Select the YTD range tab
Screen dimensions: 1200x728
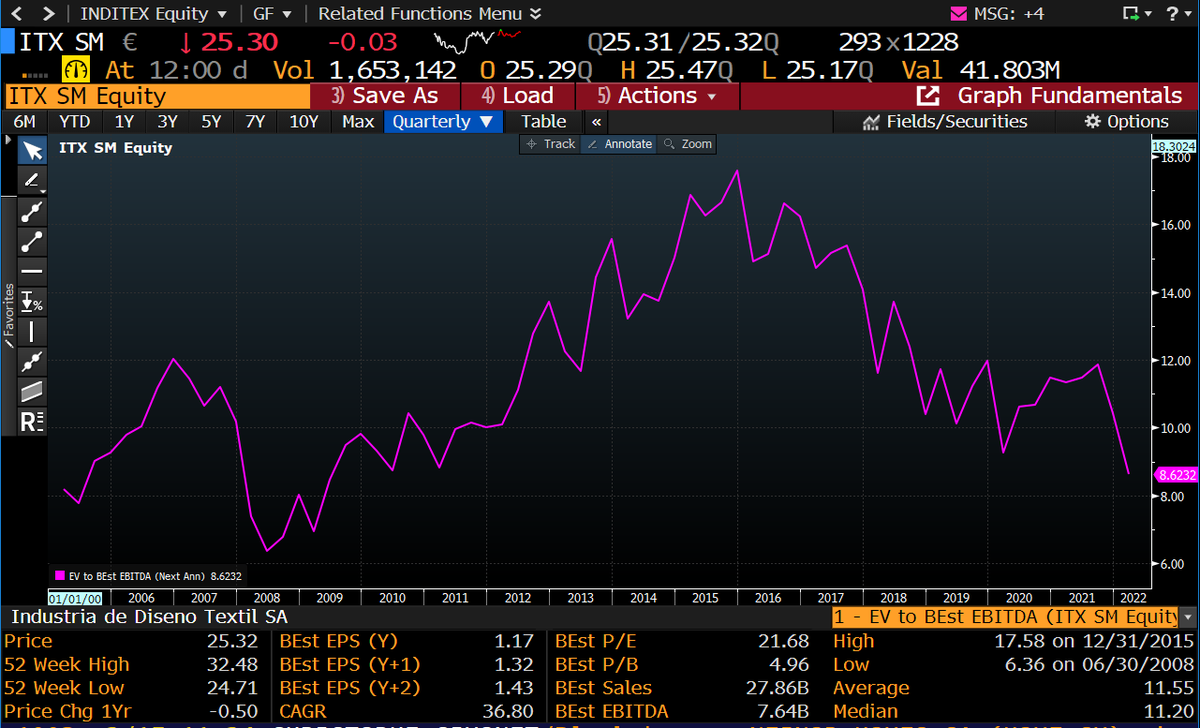[x=75, y=122]
